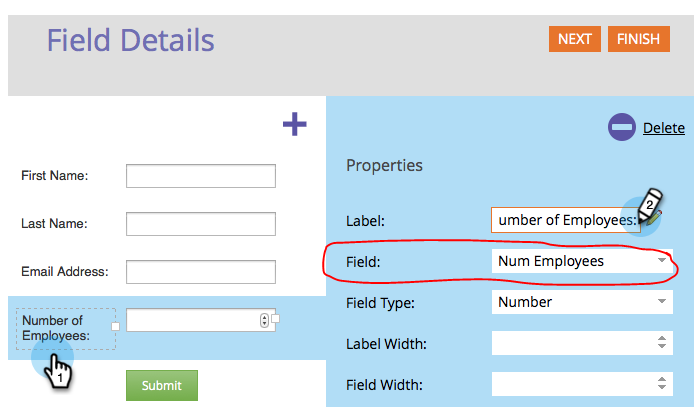Click the Field Width stepper arrows
The width and height of the screenshot is (699, 410).
pyautogui.click(x=662, y=383)
